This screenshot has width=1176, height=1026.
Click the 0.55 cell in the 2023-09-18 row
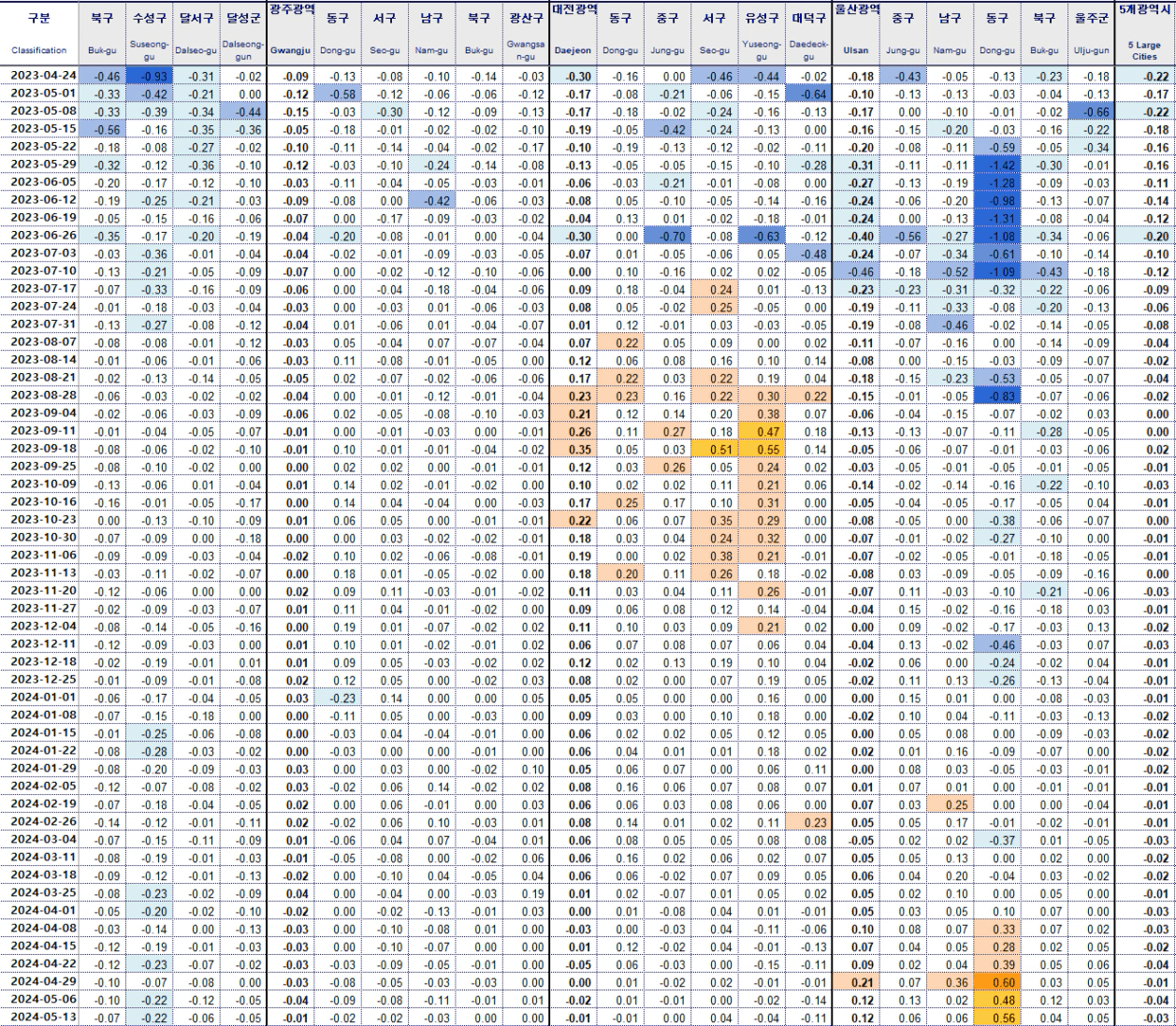click(762, 449)
